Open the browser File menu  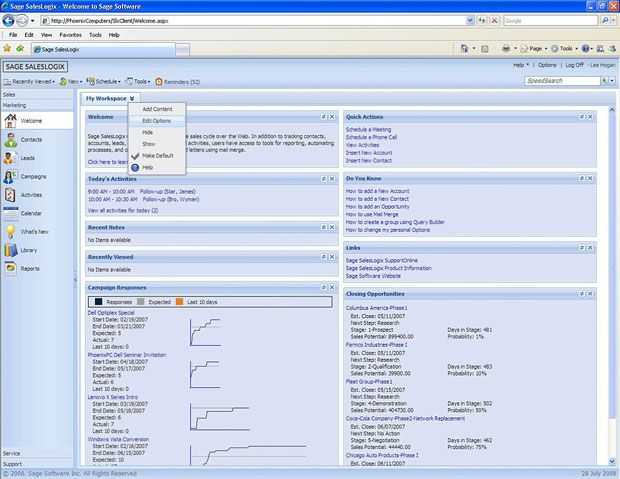point(13,35)
